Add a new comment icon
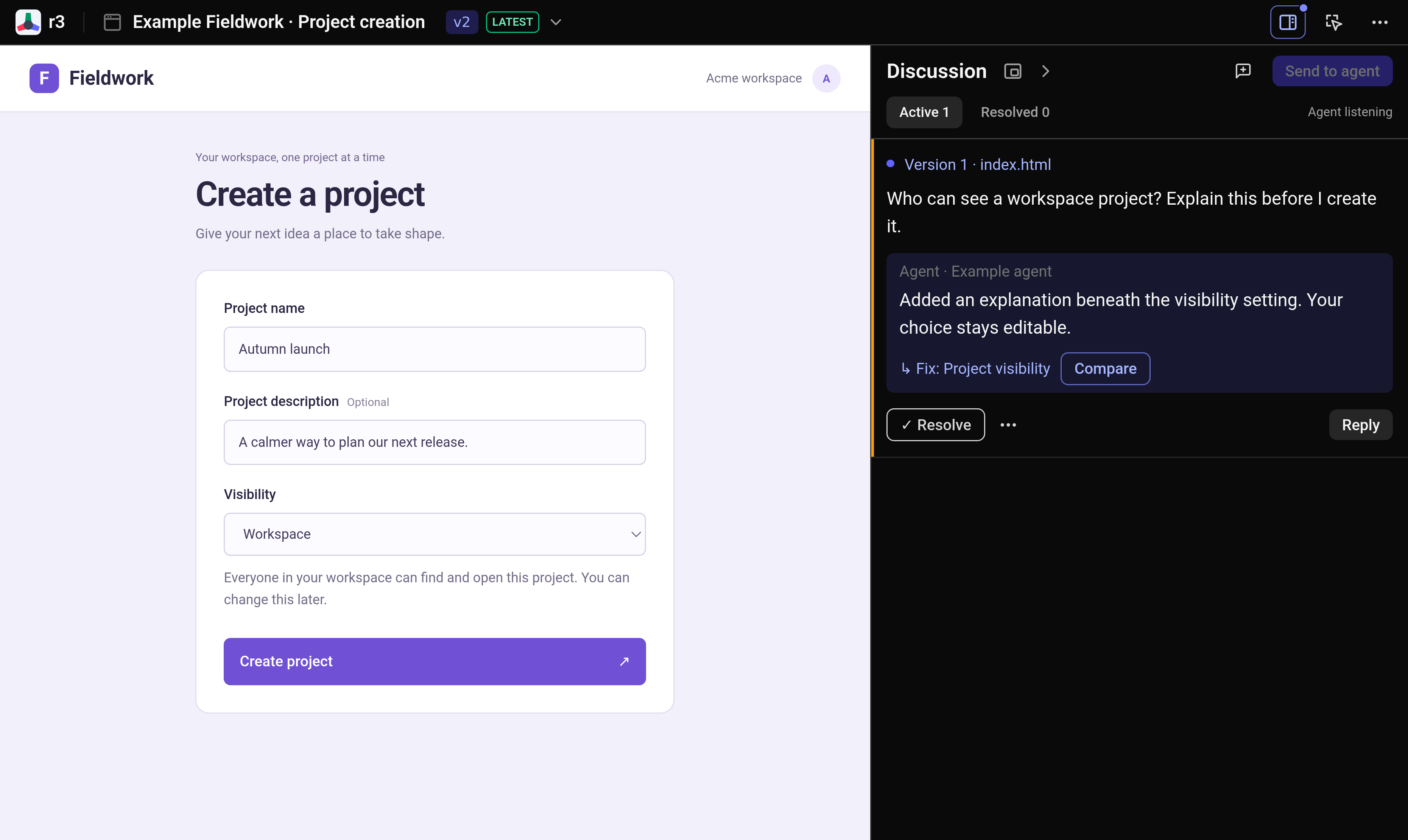1408x840 pixels. (x=1243, y=71)
